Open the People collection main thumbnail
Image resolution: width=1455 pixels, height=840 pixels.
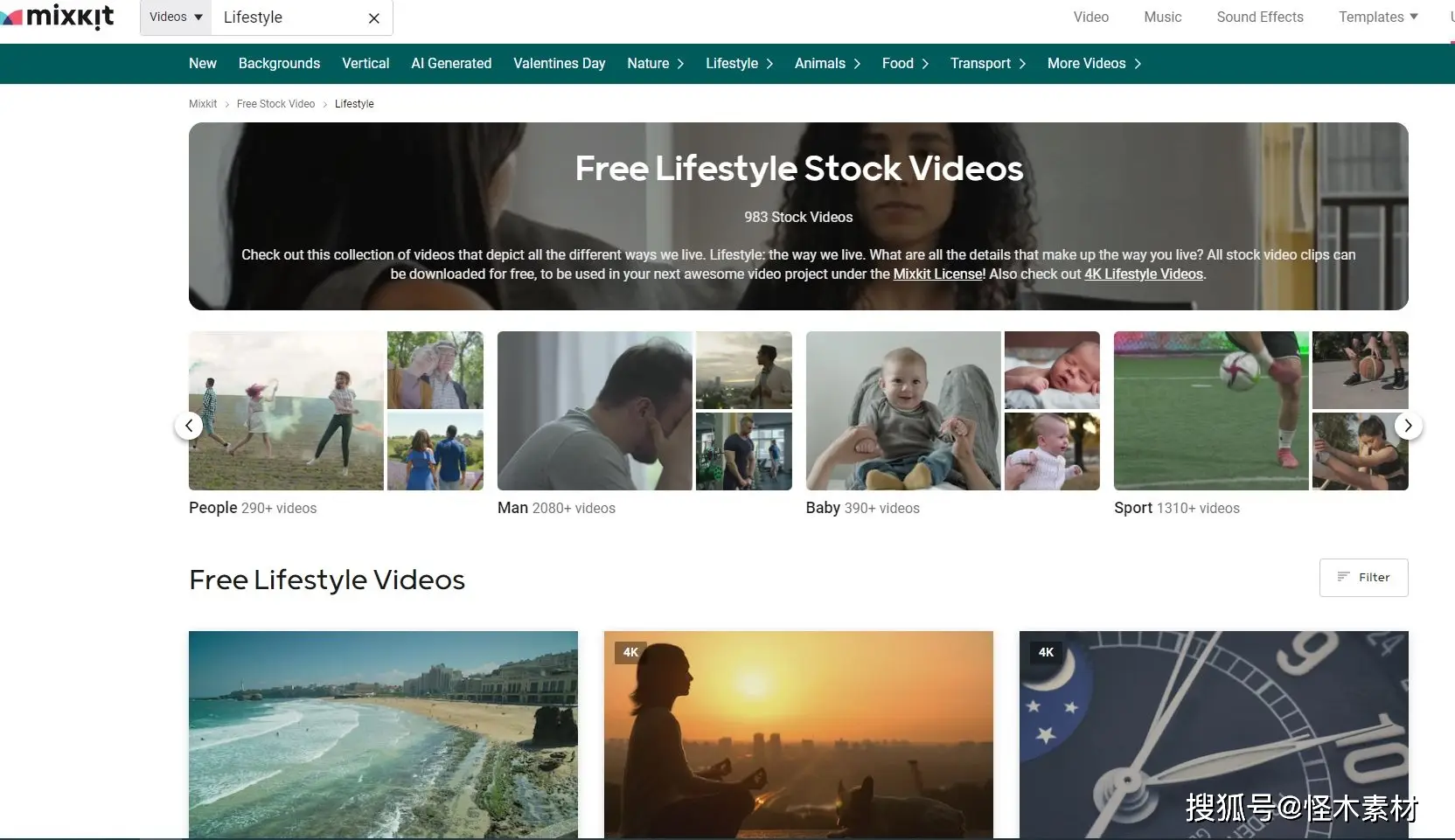pos(286,410)
